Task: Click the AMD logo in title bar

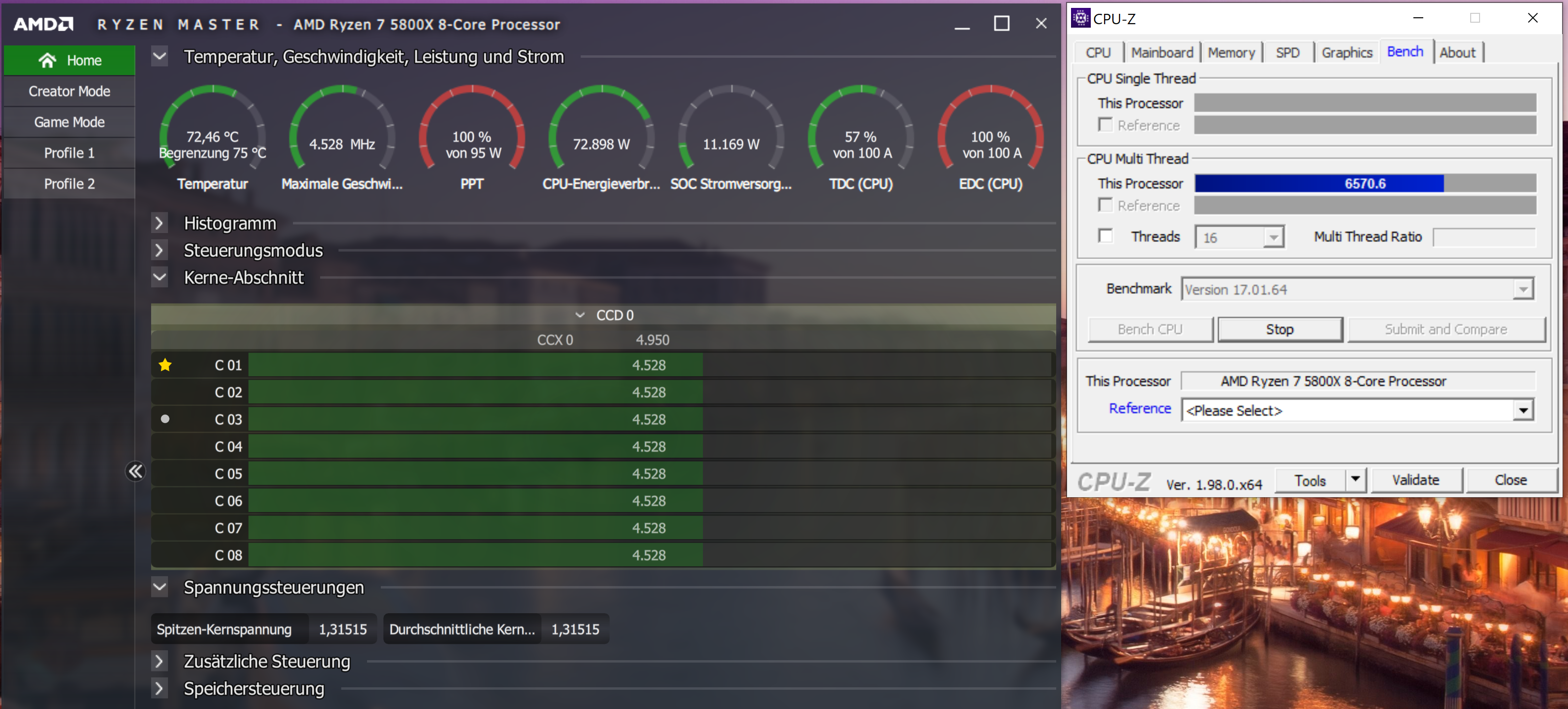Action: tap(43, 24)
